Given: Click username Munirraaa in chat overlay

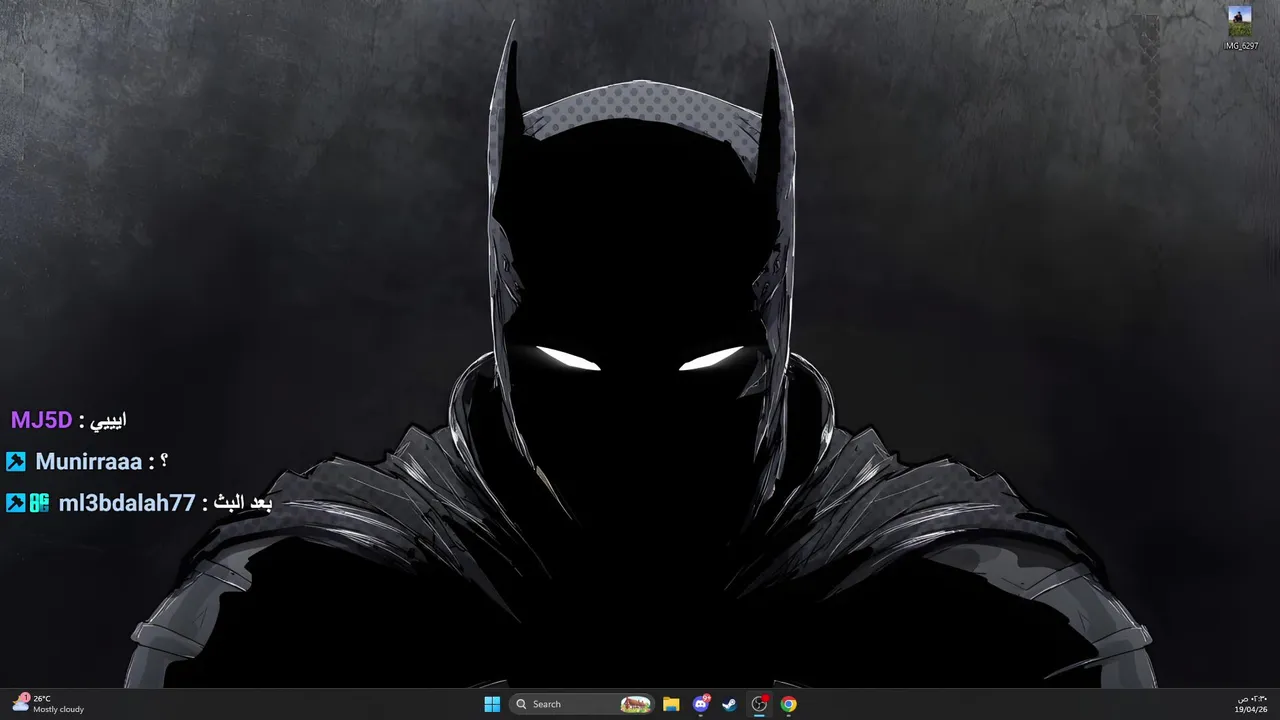Looking at the screenshot, I should pyautogui.click(x=89, y=462).
